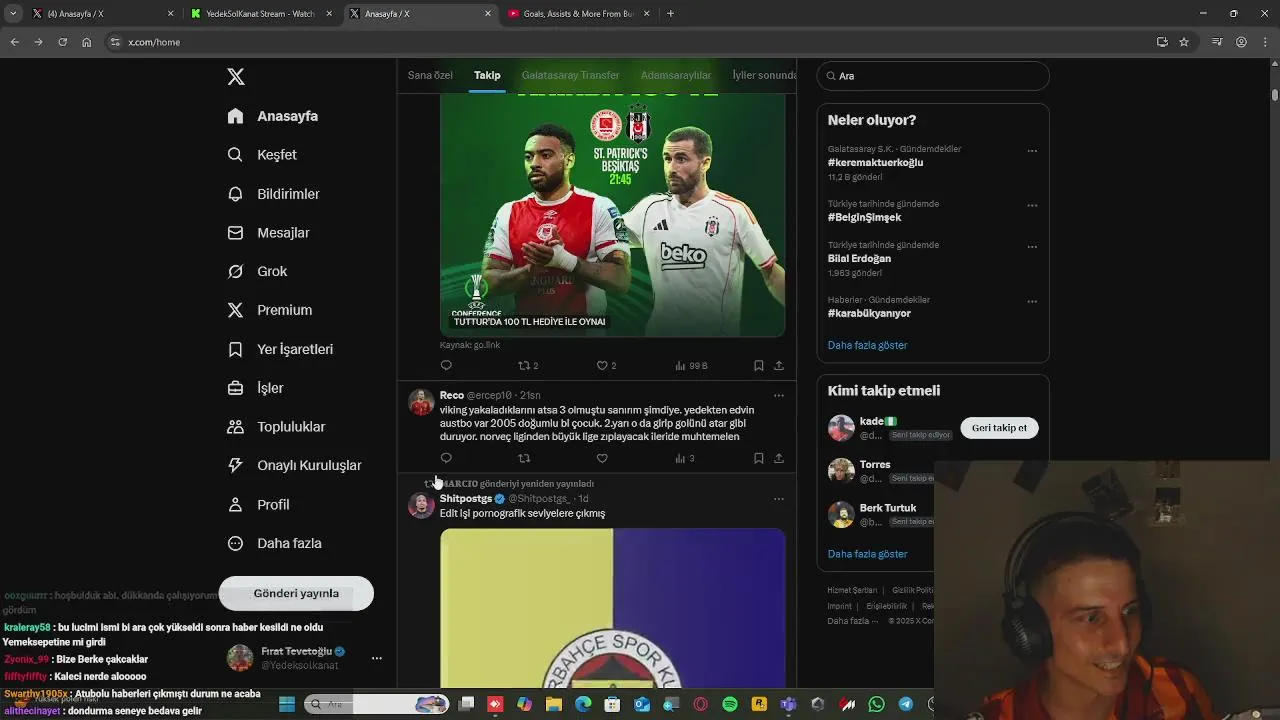Reply to the St. Patrick's Beşiktaş post
1280x720 pixels.
pyautogui.click(x=446, y=366)
